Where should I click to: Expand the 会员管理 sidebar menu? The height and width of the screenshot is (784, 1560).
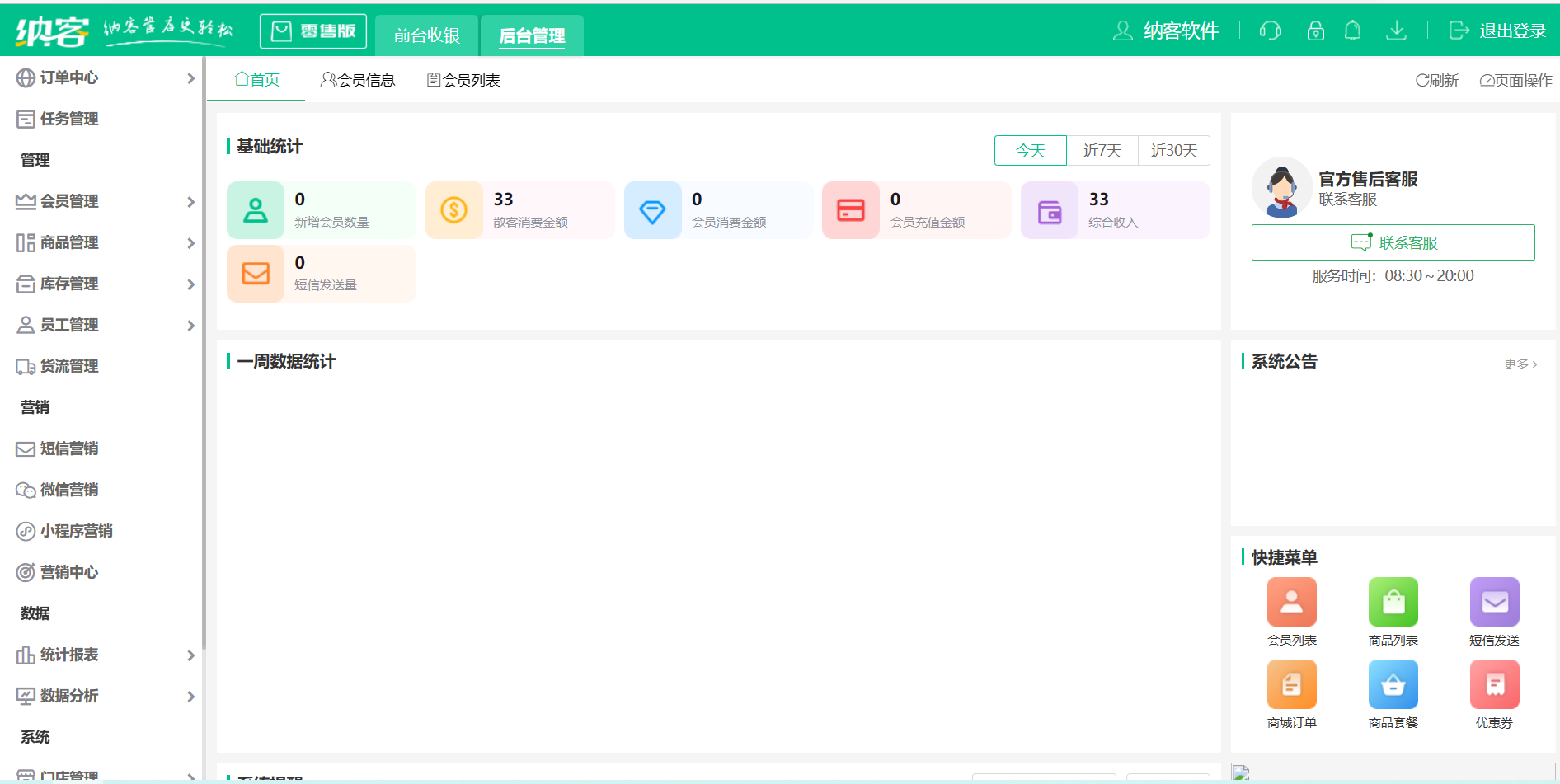tap(71, 201)
